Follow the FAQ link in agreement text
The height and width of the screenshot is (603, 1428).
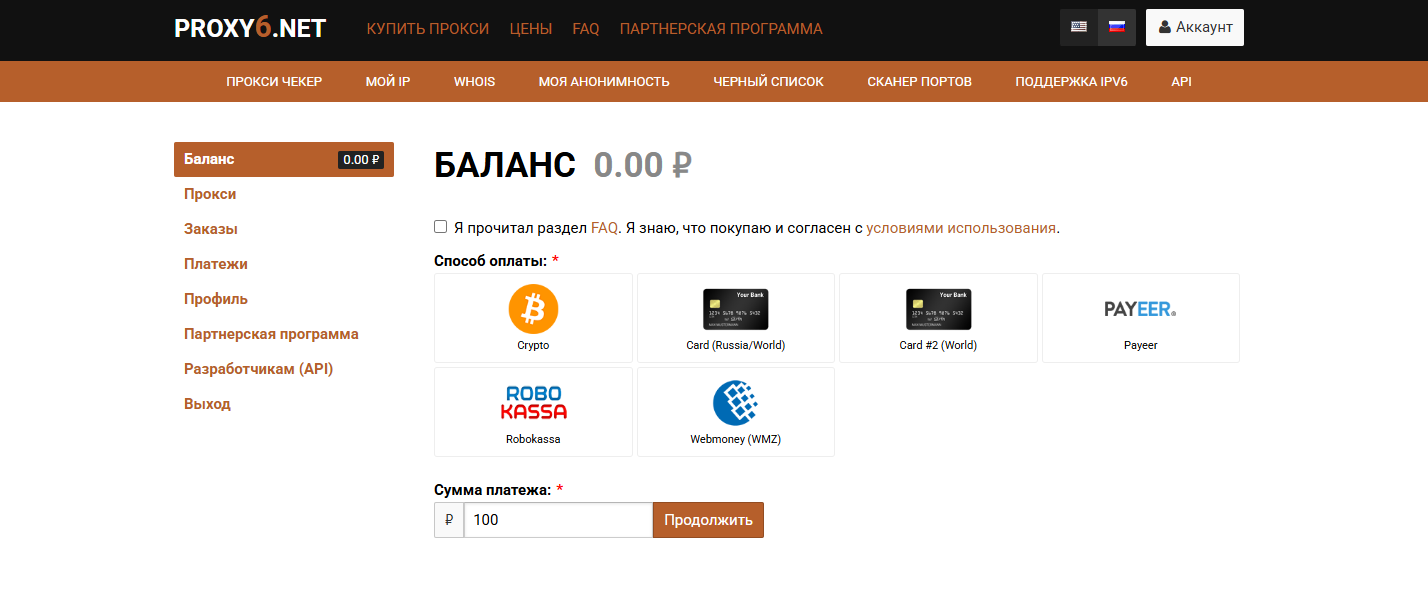point(605,228)
